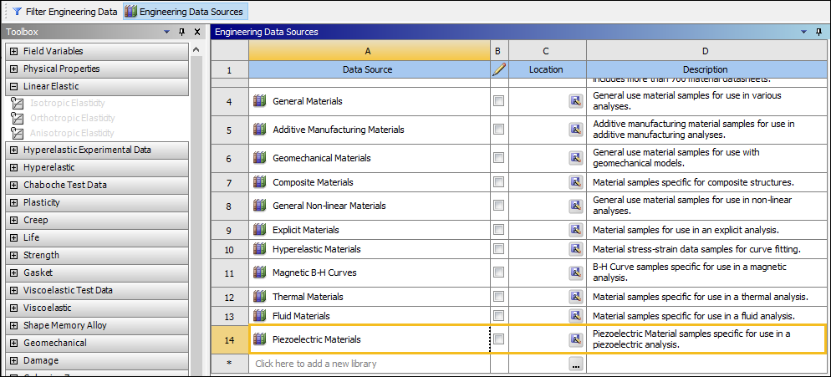
Task: Enable editing checkbox for Hyperelastic Materials
Action: tap(498, 249)
